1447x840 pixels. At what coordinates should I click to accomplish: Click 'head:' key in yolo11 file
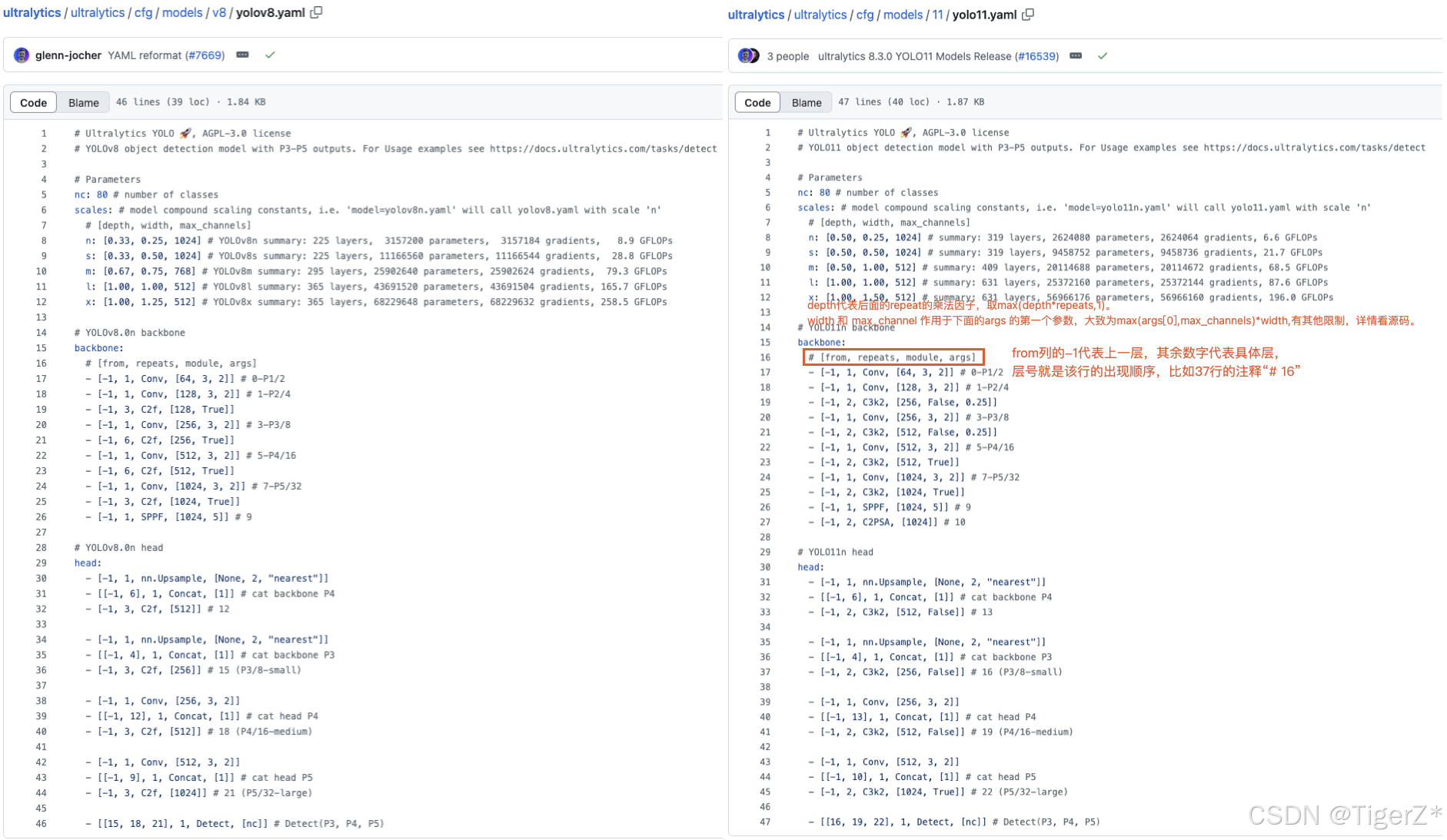coord(810,567)
